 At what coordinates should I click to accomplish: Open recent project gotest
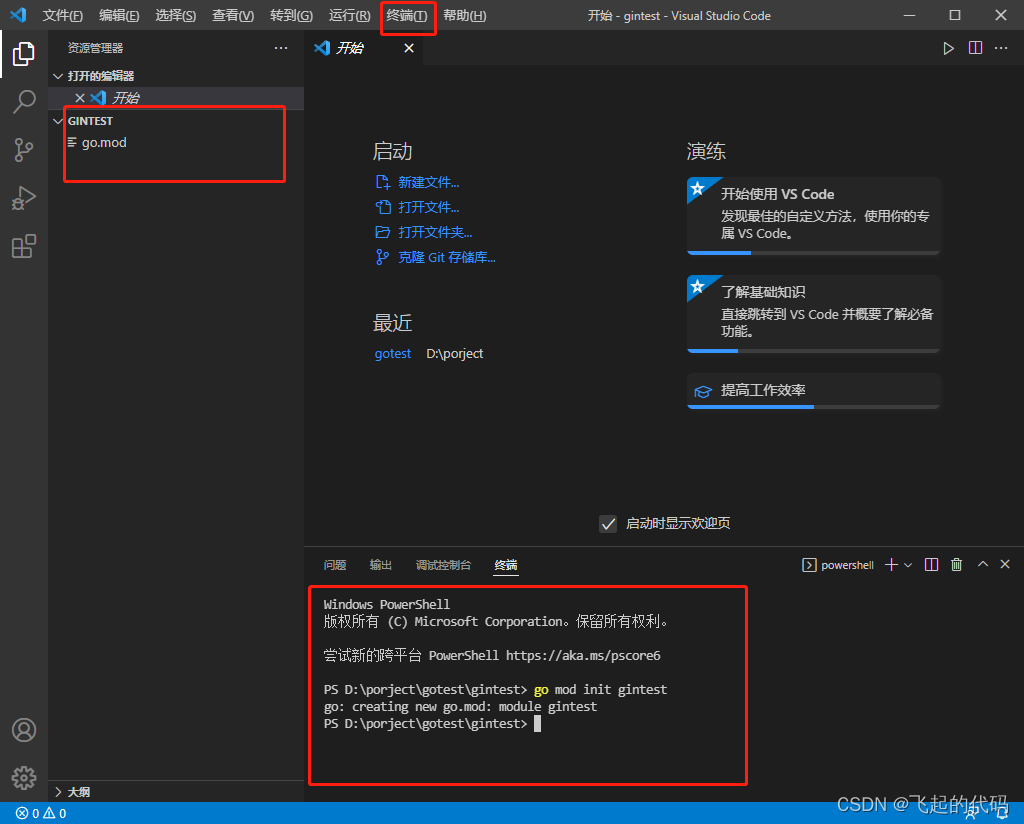tap(392, 354)
